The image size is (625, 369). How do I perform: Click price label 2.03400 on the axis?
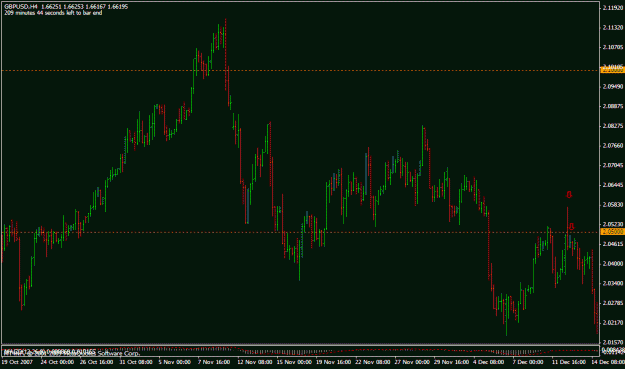coord(613,283)
